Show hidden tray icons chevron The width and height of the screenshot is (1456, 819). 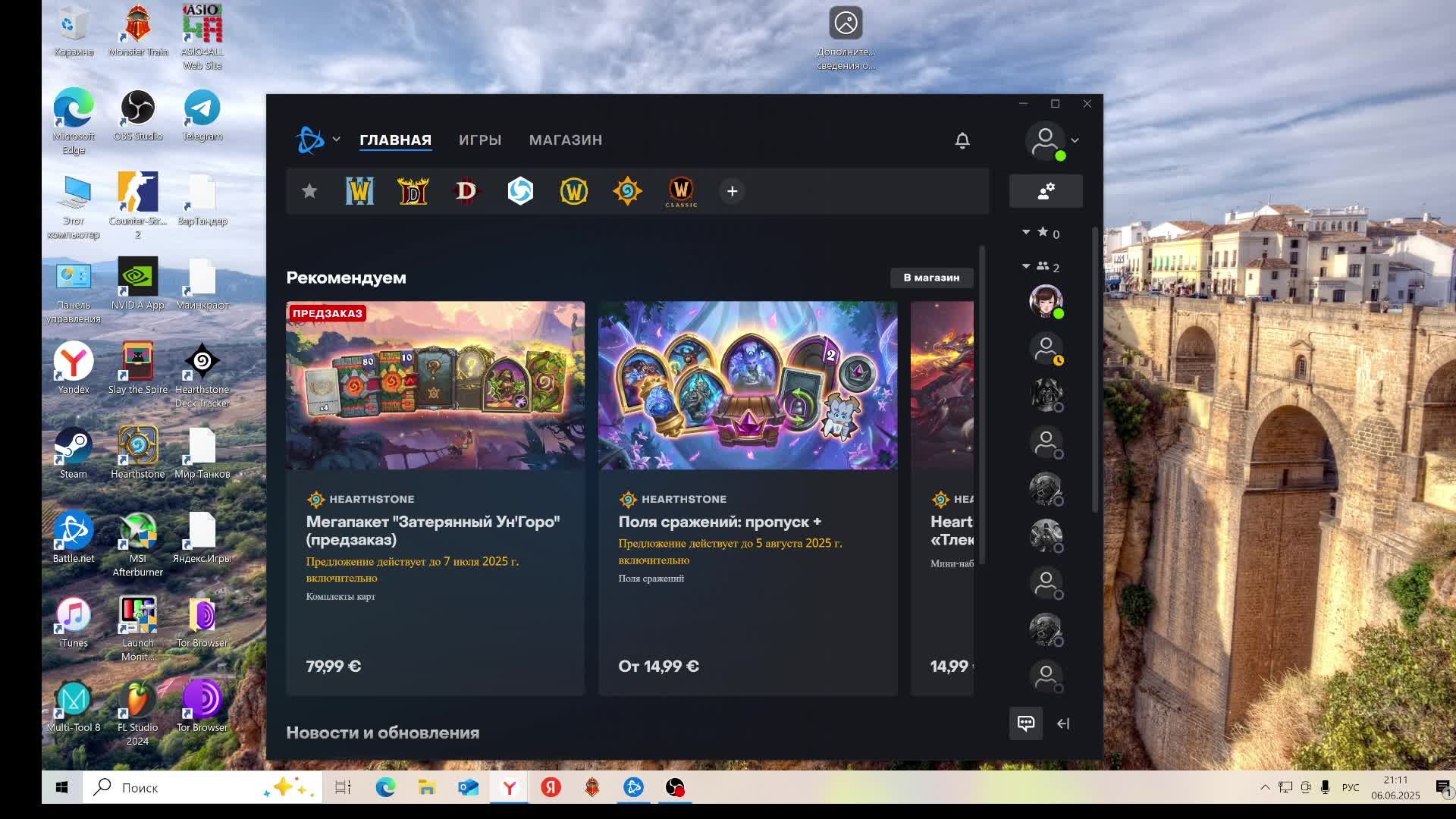(x=1265, y=787)
